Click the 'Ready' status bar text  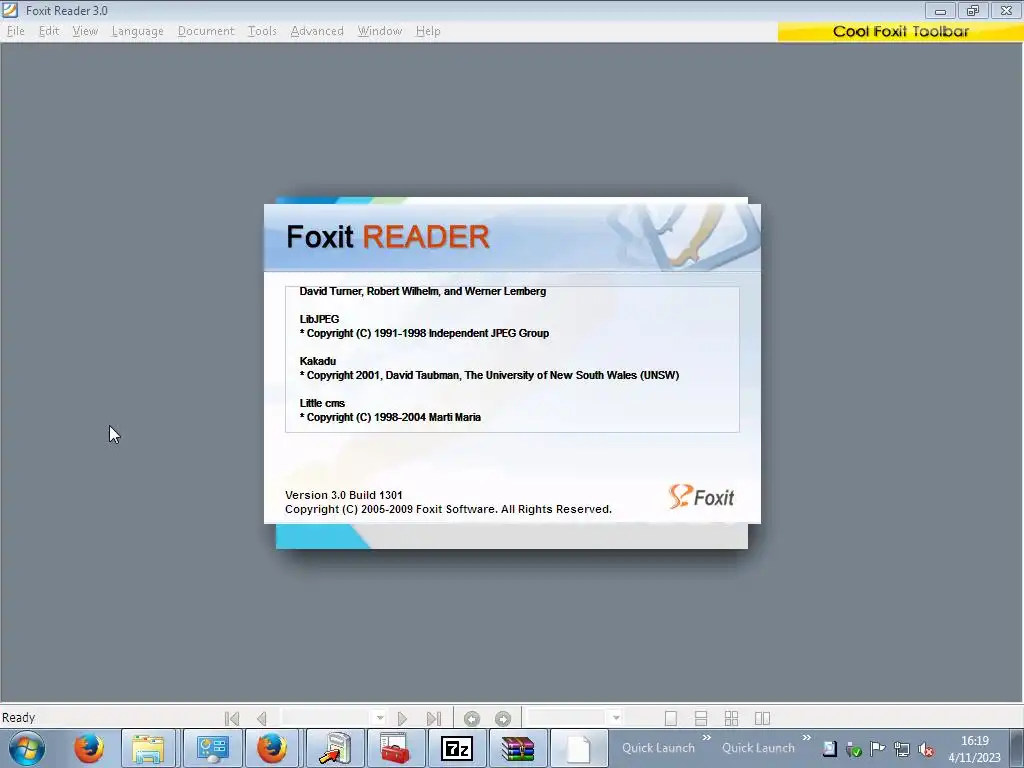click(x=18, y=717)
